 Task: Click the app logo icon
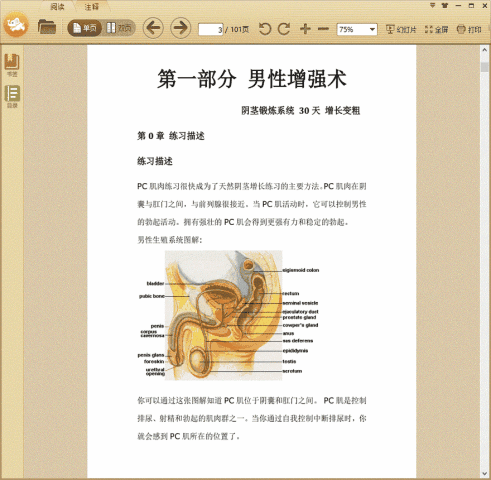[x=16, y=24]
